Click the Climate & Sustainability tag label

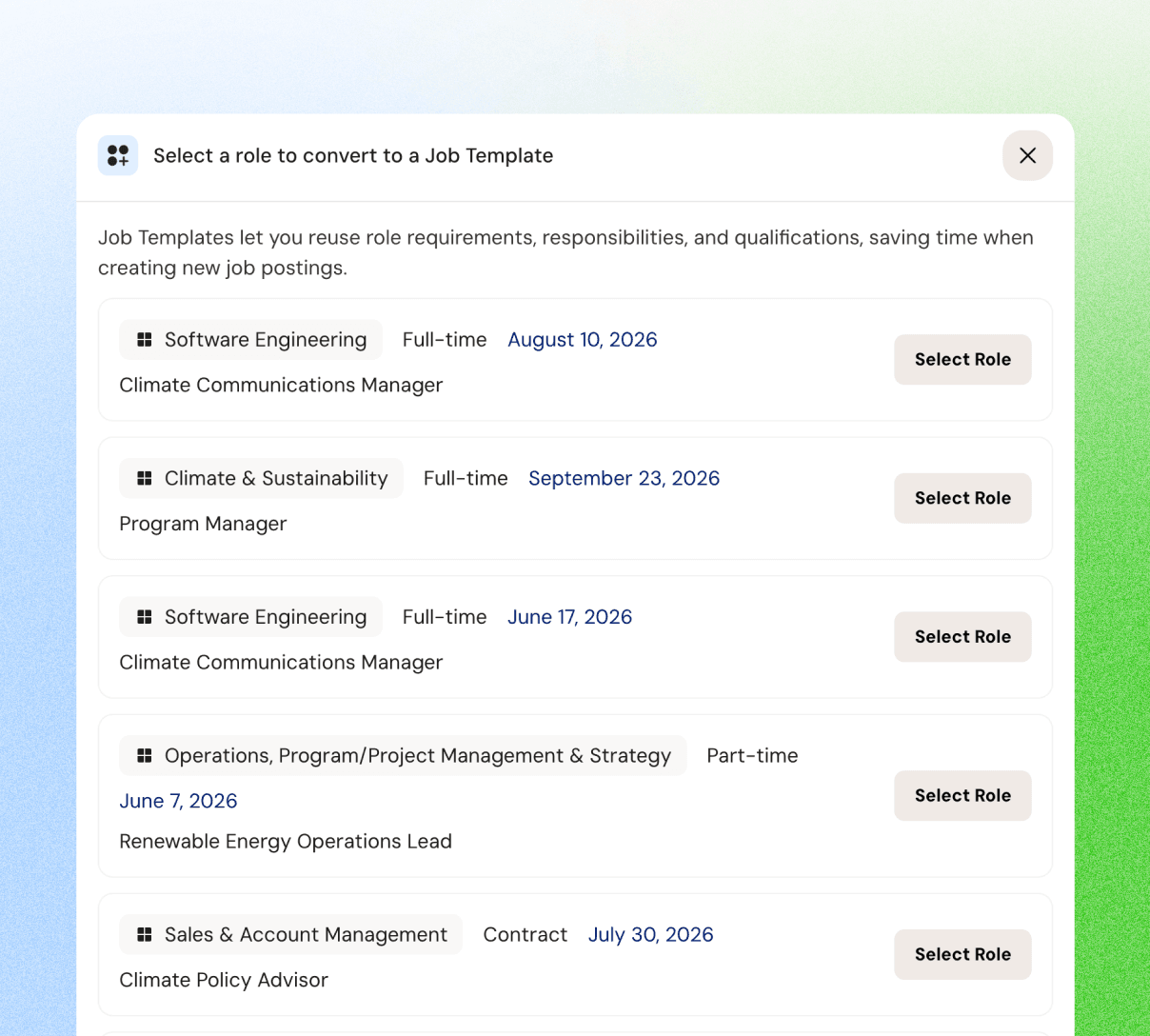click(276, 478)
